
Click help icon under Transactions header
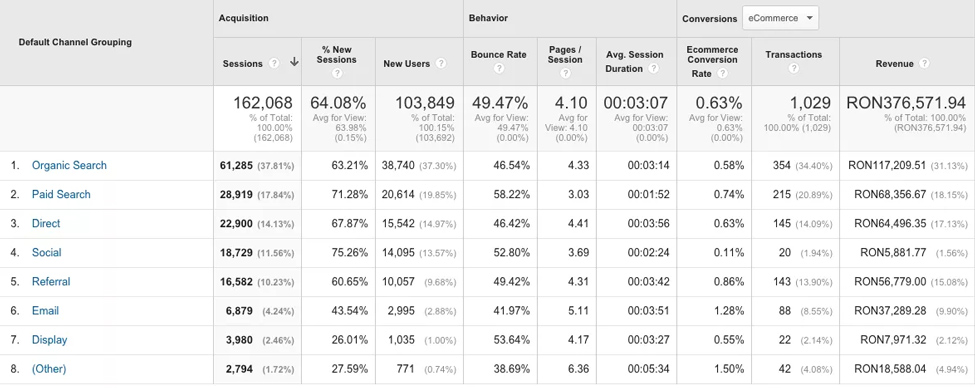(793, 68)
